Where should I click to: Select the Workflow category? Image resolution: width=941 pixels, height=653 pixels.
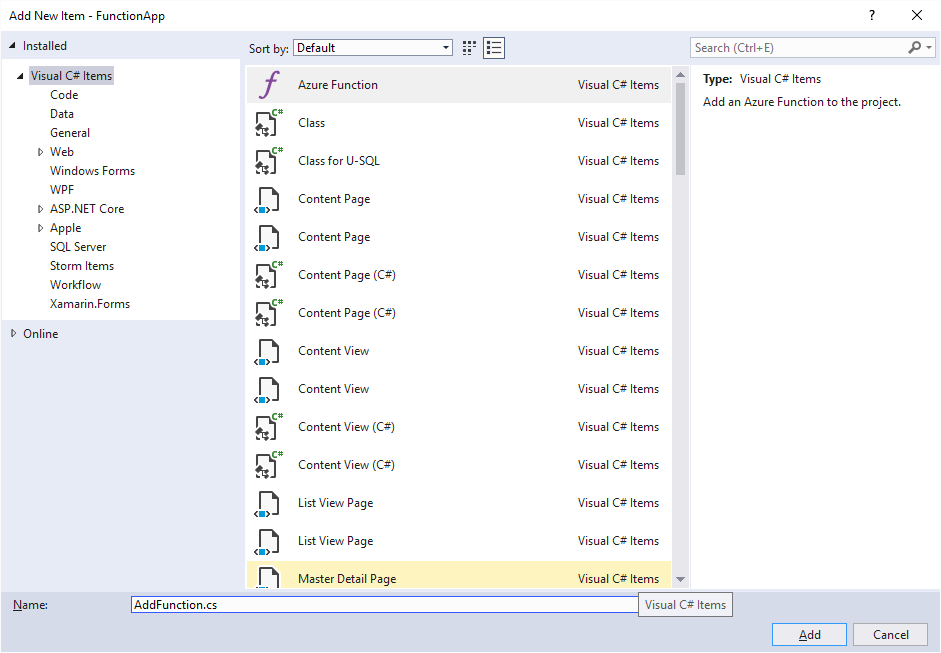tap(76, 285)
